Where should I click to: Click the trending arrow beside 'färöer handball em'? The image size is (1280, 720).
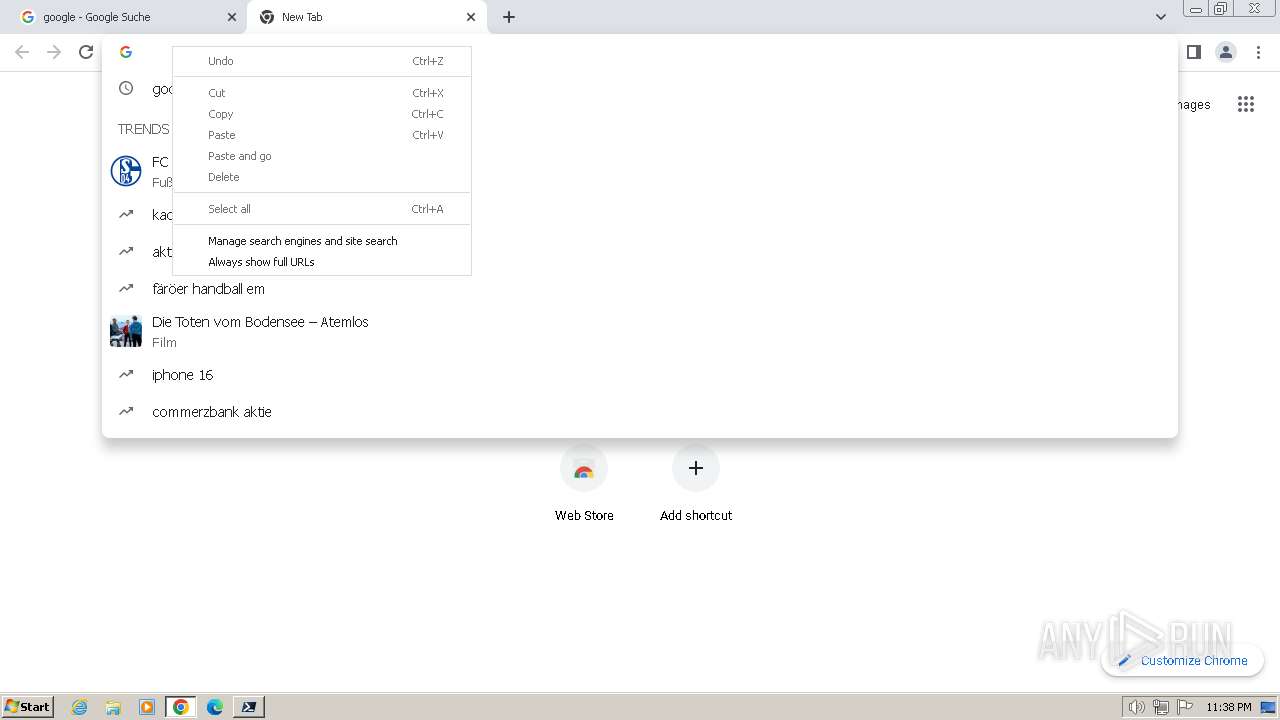pyautogui.click(x=126, y=288)
